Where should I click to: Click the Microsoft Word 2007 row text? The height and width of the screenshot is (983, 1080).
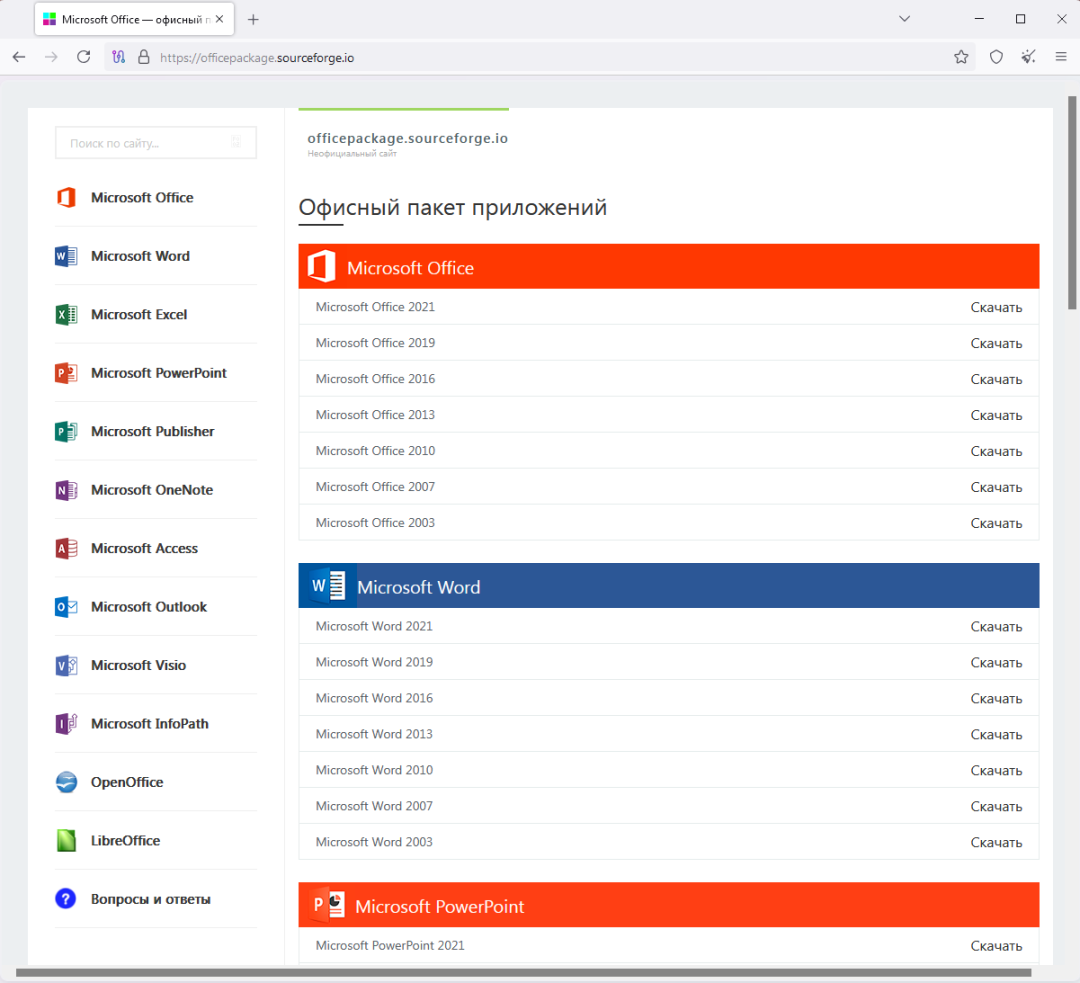374,806
